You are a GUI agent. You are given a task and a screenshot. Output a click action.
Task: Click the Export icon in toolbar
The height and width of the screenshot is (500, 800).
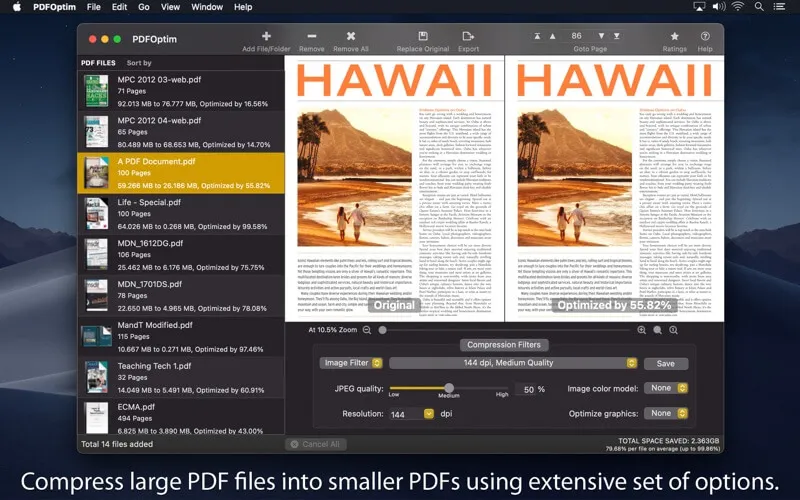(468, 36)
